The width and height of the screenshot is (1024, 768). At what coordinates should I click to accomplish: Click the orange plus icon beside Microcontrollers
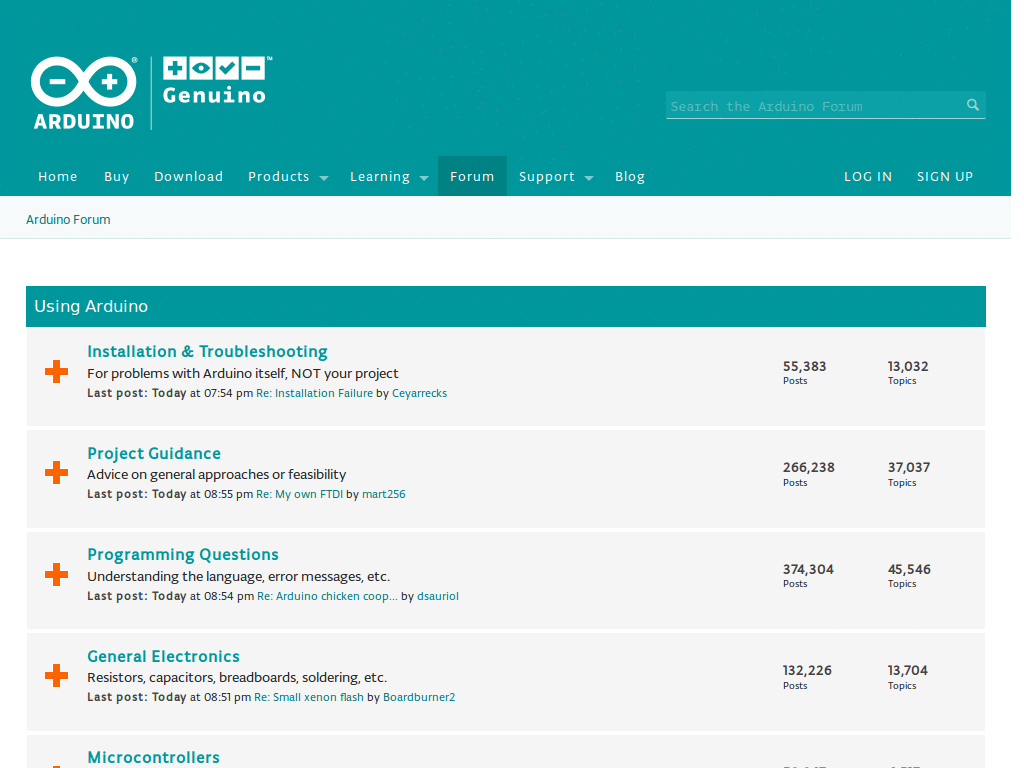(x=55, y=766)
